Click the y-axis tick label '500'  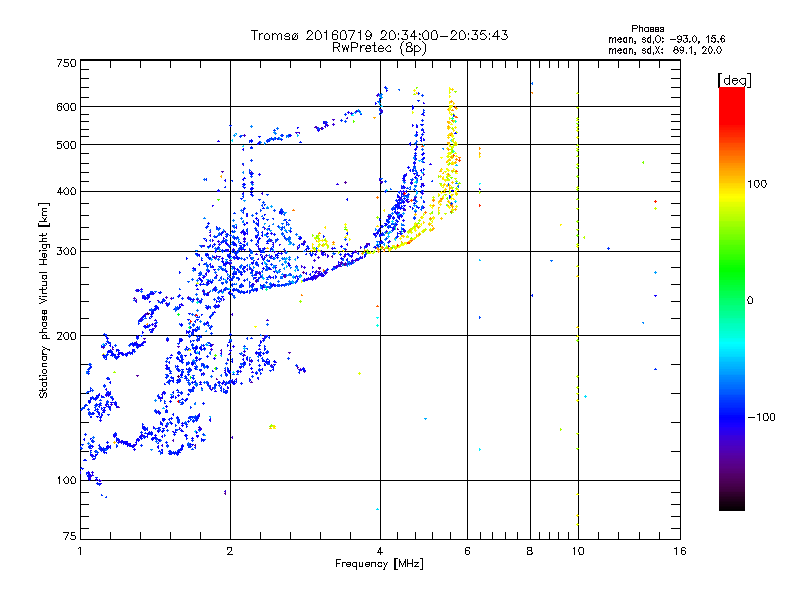coord(67,145)
